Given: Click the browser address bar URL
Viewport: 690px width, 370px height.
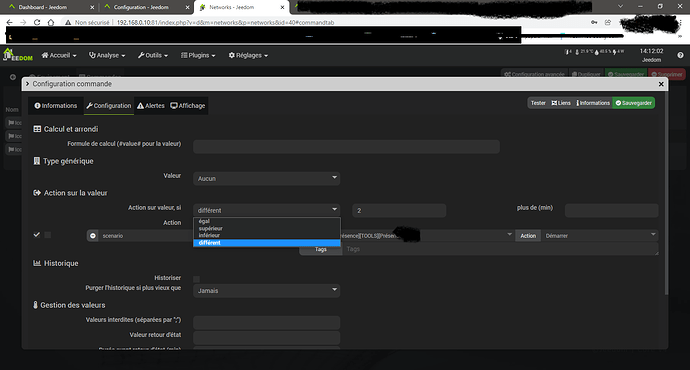Looking at the screenshot, I should click(225, 22).
